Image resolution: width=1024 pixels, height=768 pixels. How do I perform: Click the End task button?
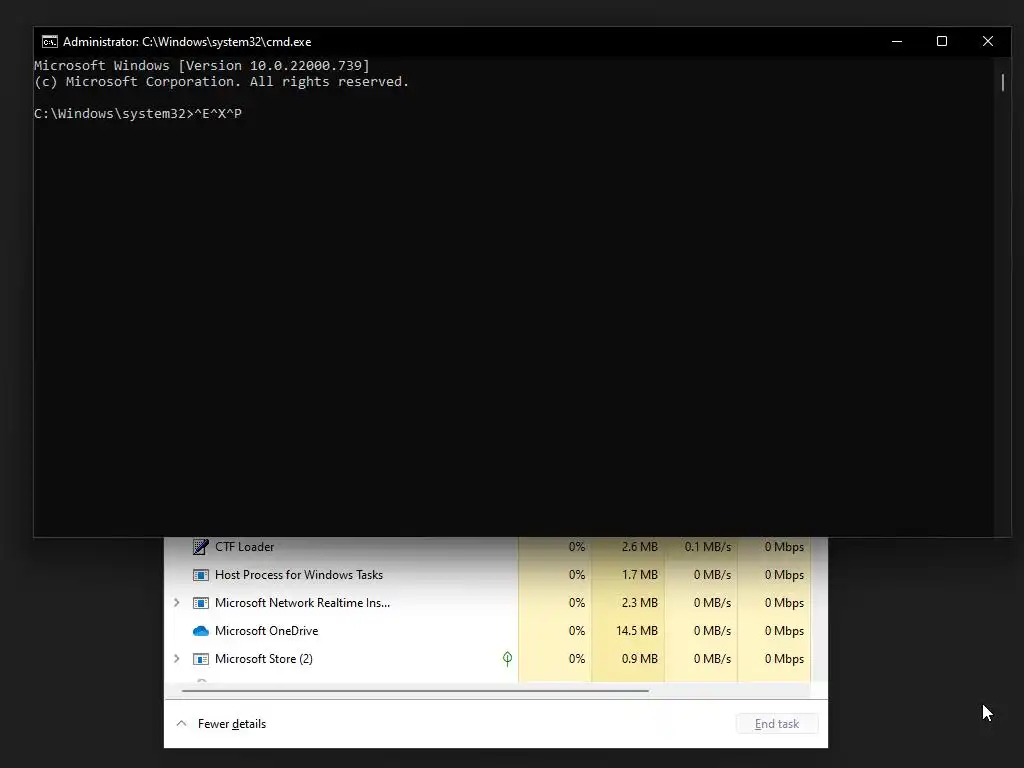tap(776, 724)
